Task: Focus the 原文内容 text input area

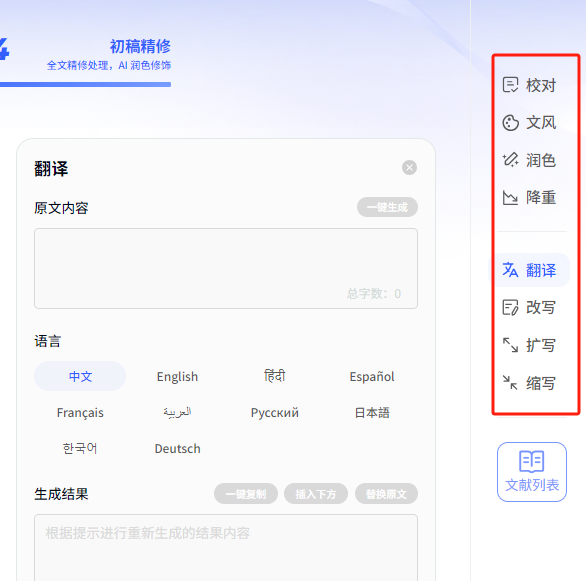Action: (226, 268)
